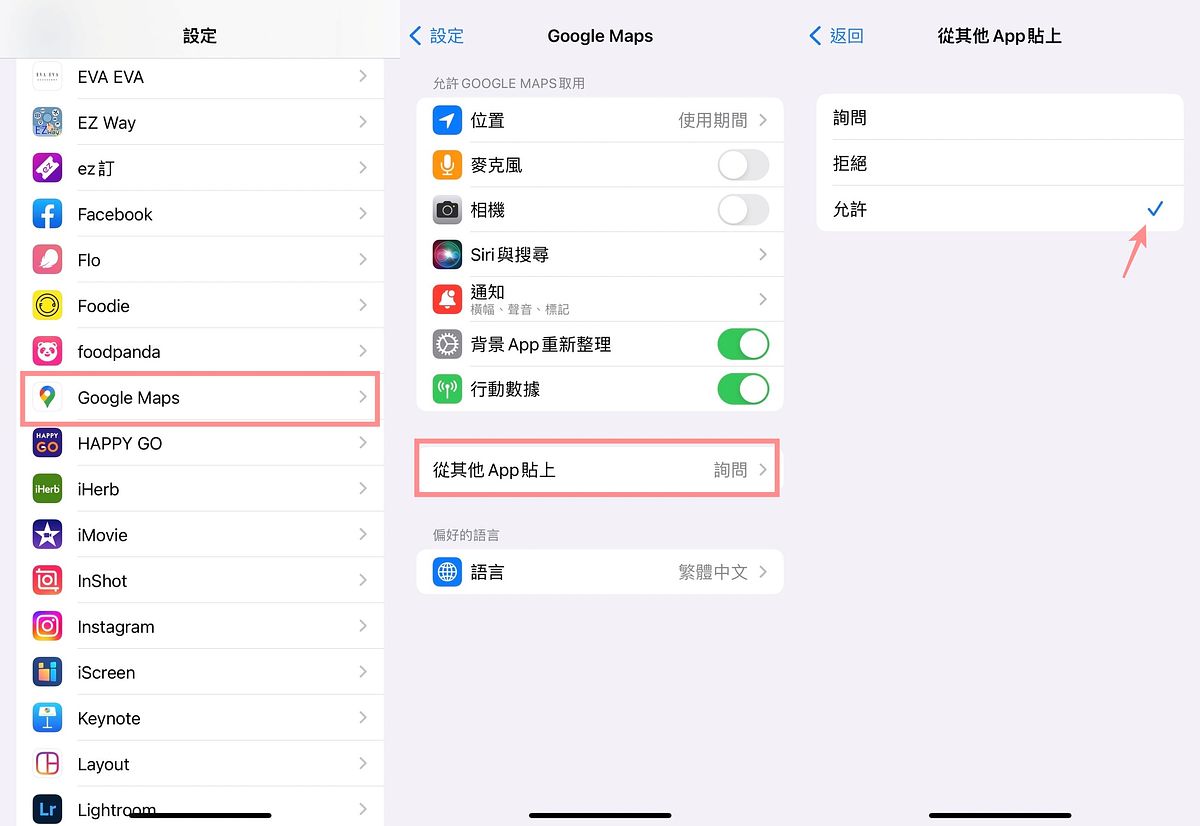Open the location arrow icon for 位置
Image resolution: width=1200 pixels, height=826 pixels.
tap(447, 120)
